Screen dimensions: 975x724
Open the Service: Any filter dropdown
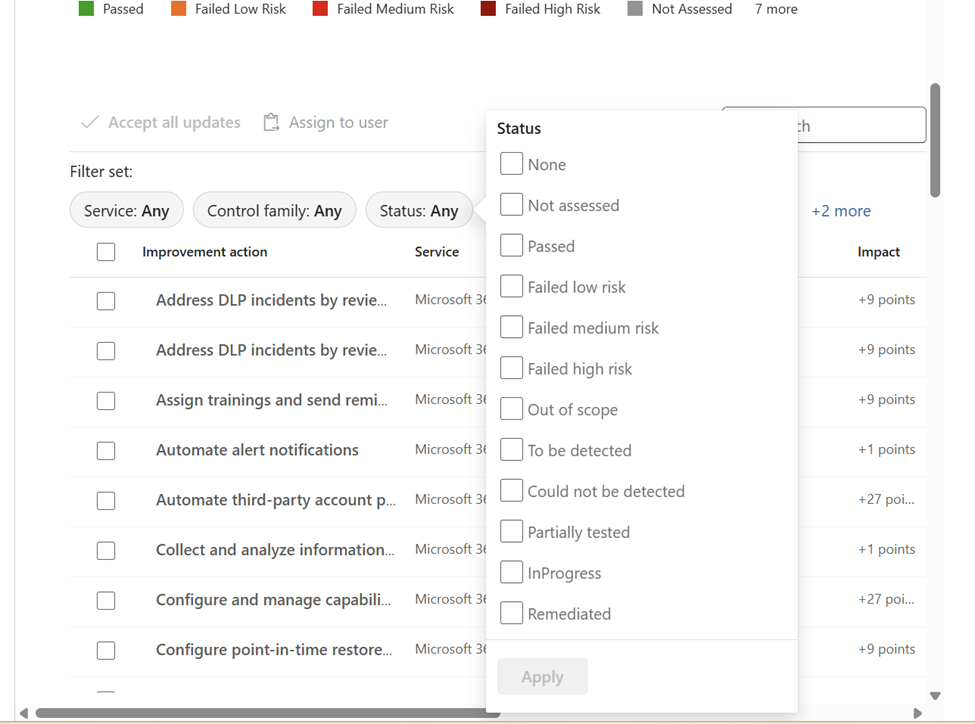coord(127,210)
